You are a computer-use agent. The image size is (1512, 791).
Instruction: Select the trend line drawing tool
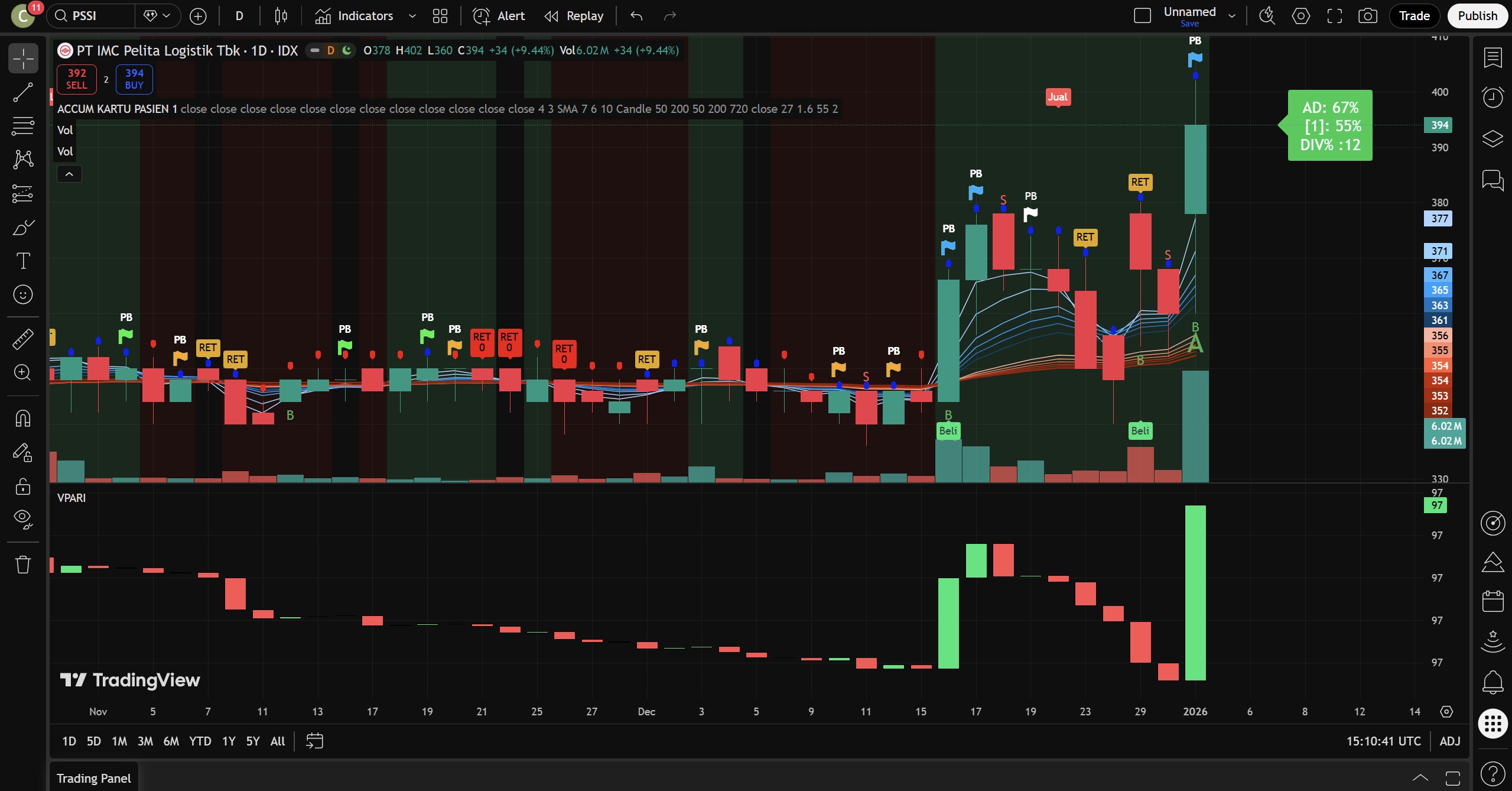click(x=23, y=92)
